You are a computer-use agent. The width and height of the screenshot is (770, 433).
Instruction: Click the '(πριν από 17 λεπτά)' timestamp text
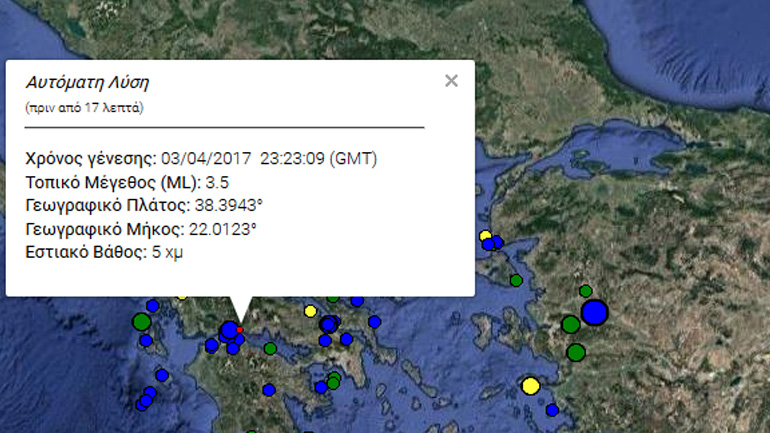click(84, 108)
